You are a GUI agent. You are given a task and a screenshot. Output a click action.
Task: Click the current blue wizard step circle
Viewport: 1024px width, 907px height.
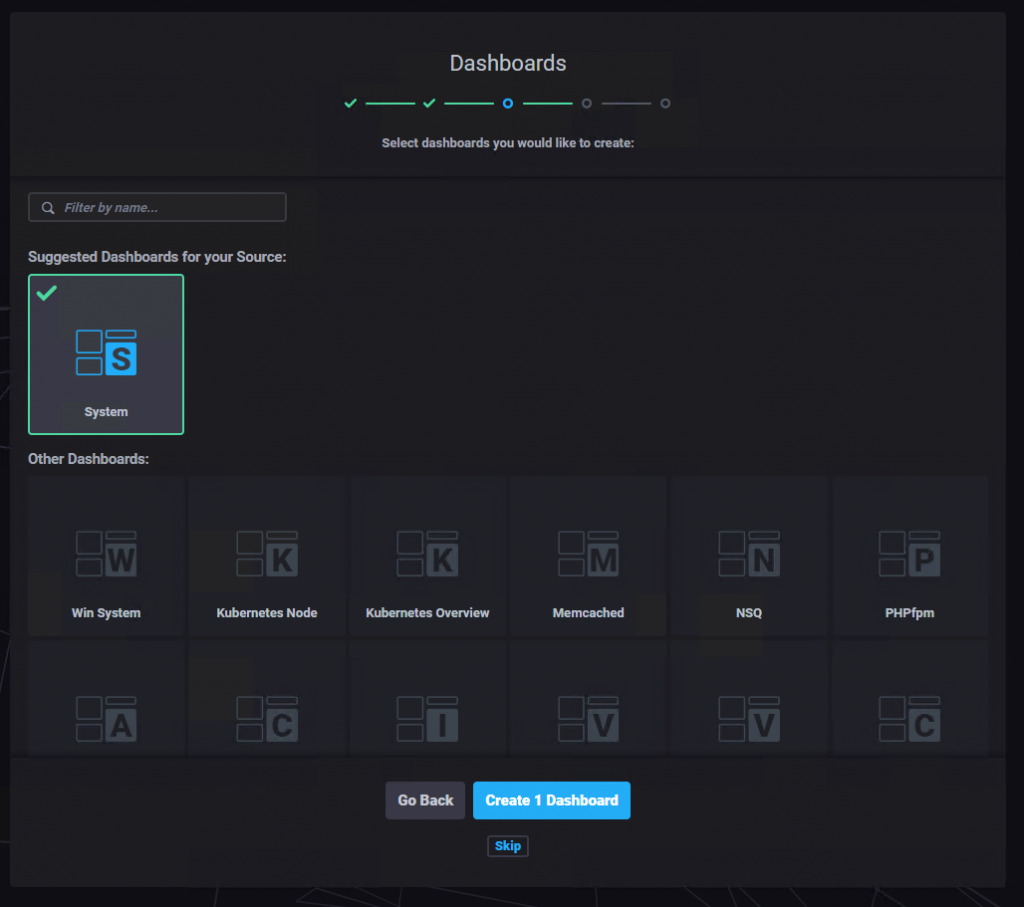(x=507, y=103)
